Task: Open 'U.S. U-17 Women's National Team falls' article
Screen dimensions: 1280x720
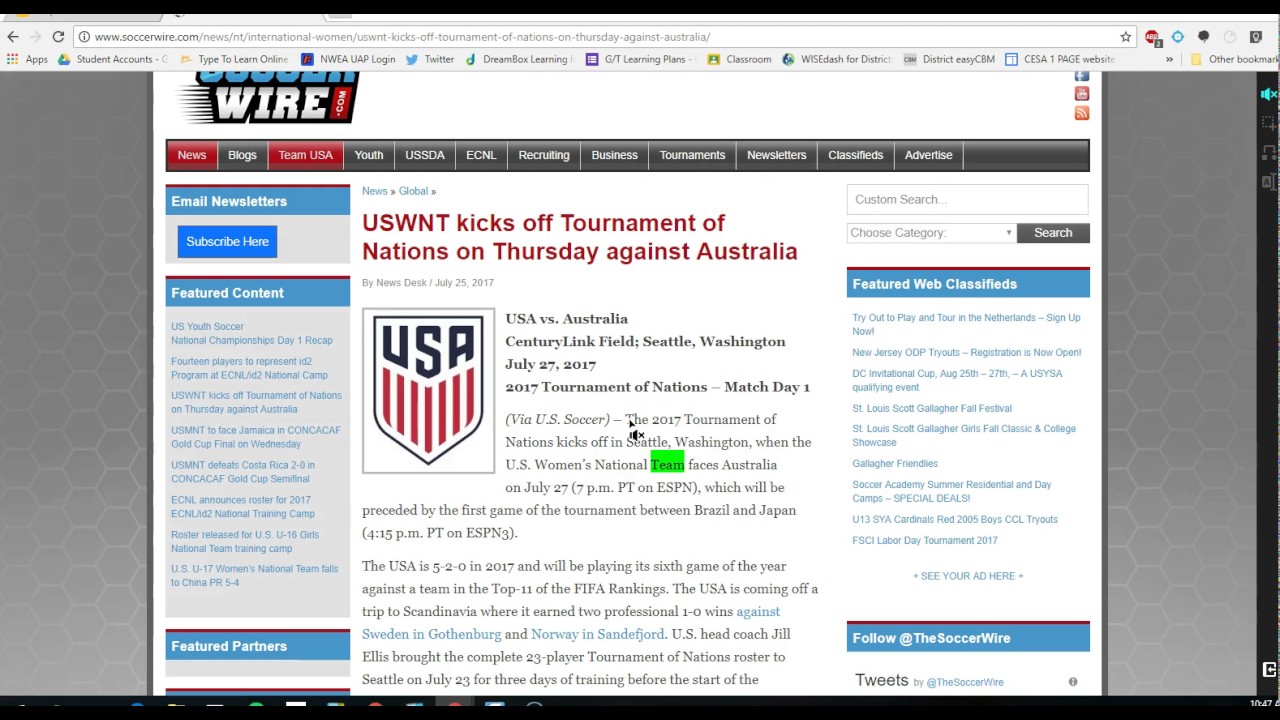Action: (255, 576)
